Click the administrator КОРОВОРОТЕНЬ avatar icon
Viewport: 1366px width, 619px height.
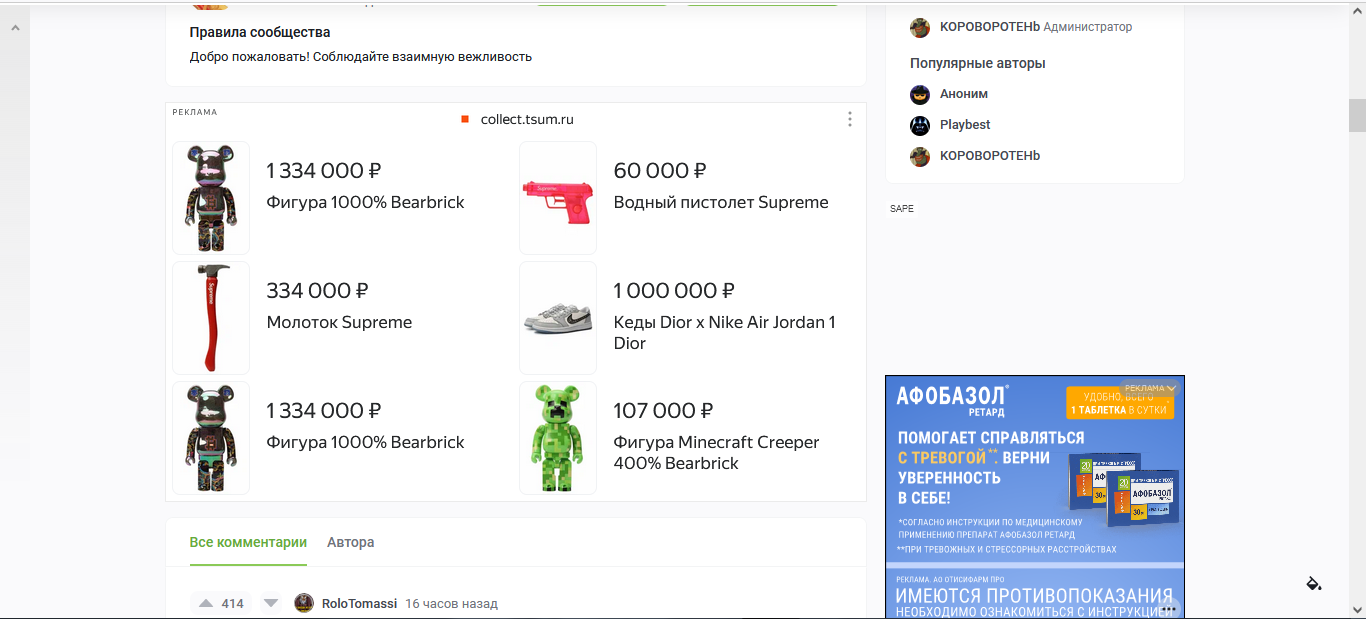pyautogui.click(x=920, y=28)
